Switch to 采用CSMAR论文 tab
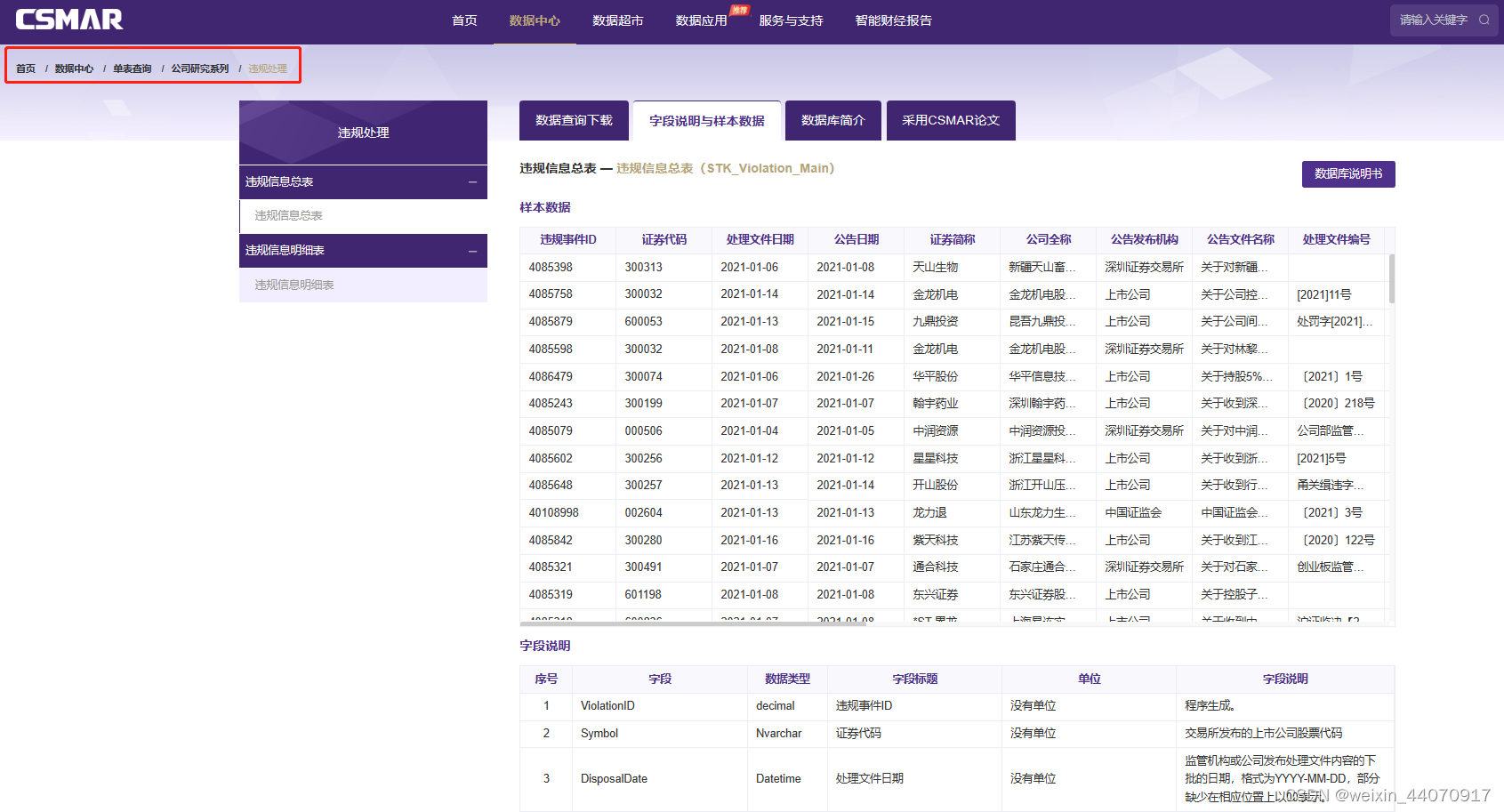1504x812 pixels. 951,120
